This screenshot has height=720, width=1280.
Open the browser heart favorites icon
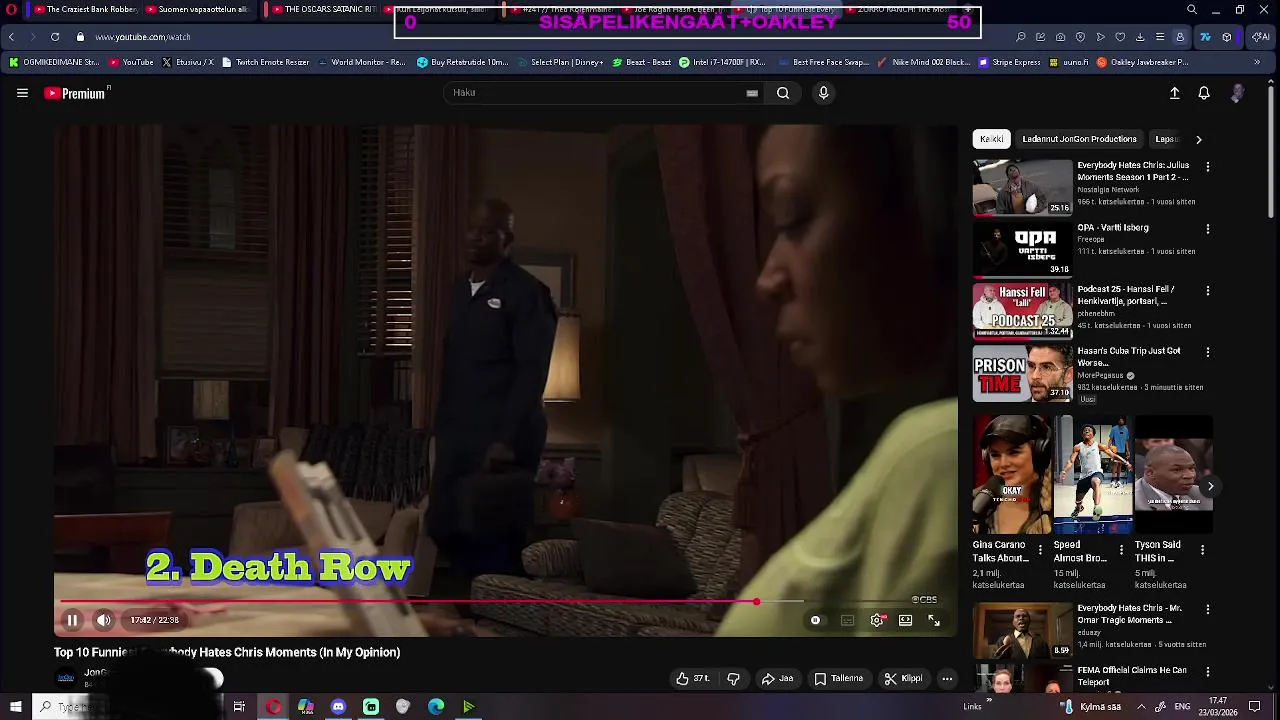coord(1120,37)
